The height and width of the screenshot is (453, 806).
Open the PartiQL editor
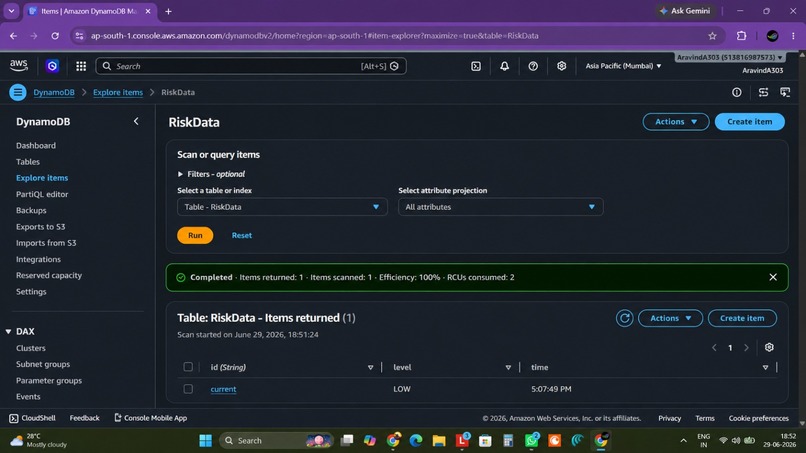coord(42,194)
